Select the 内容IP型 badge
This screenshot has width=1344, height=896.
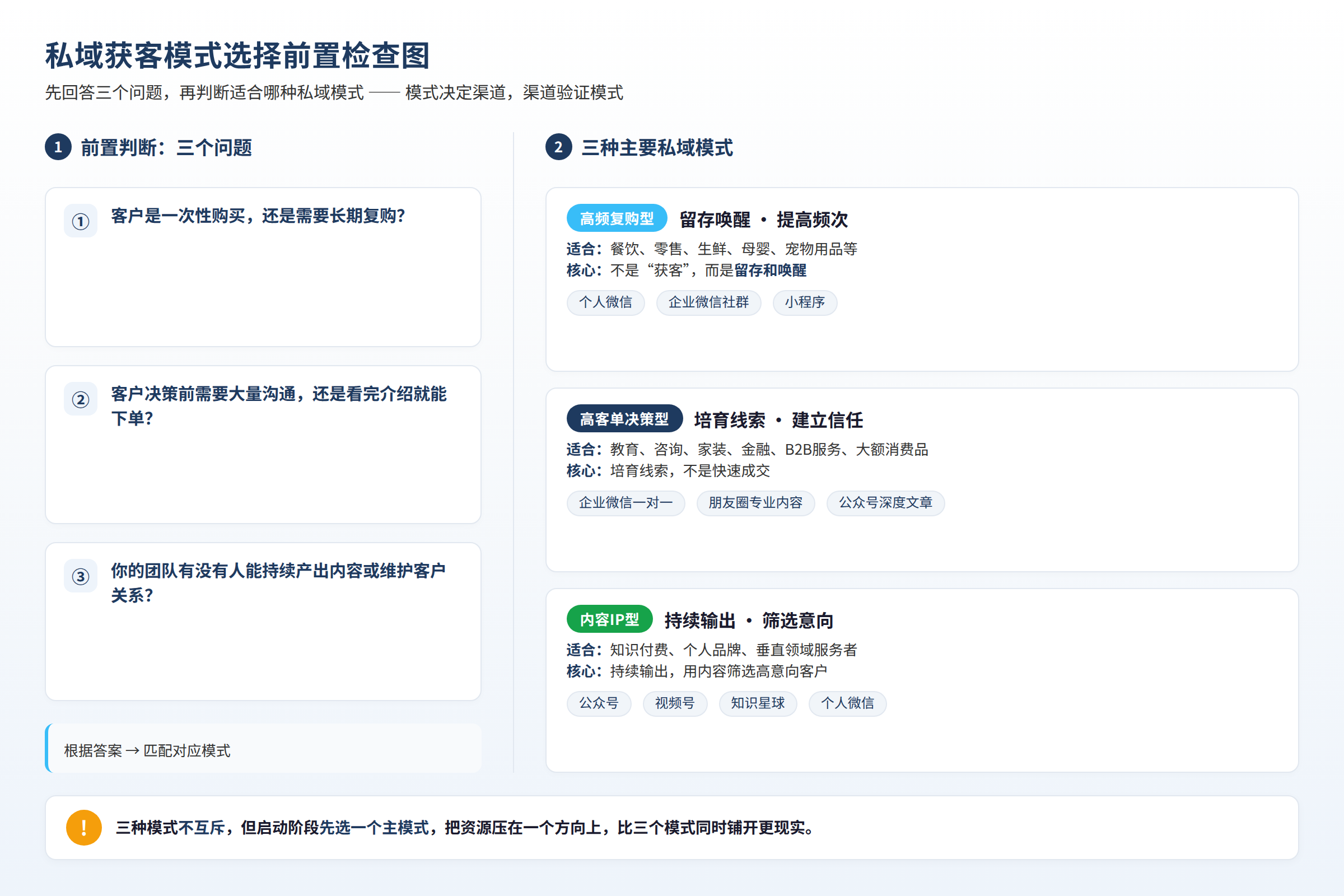click(610, 619)
